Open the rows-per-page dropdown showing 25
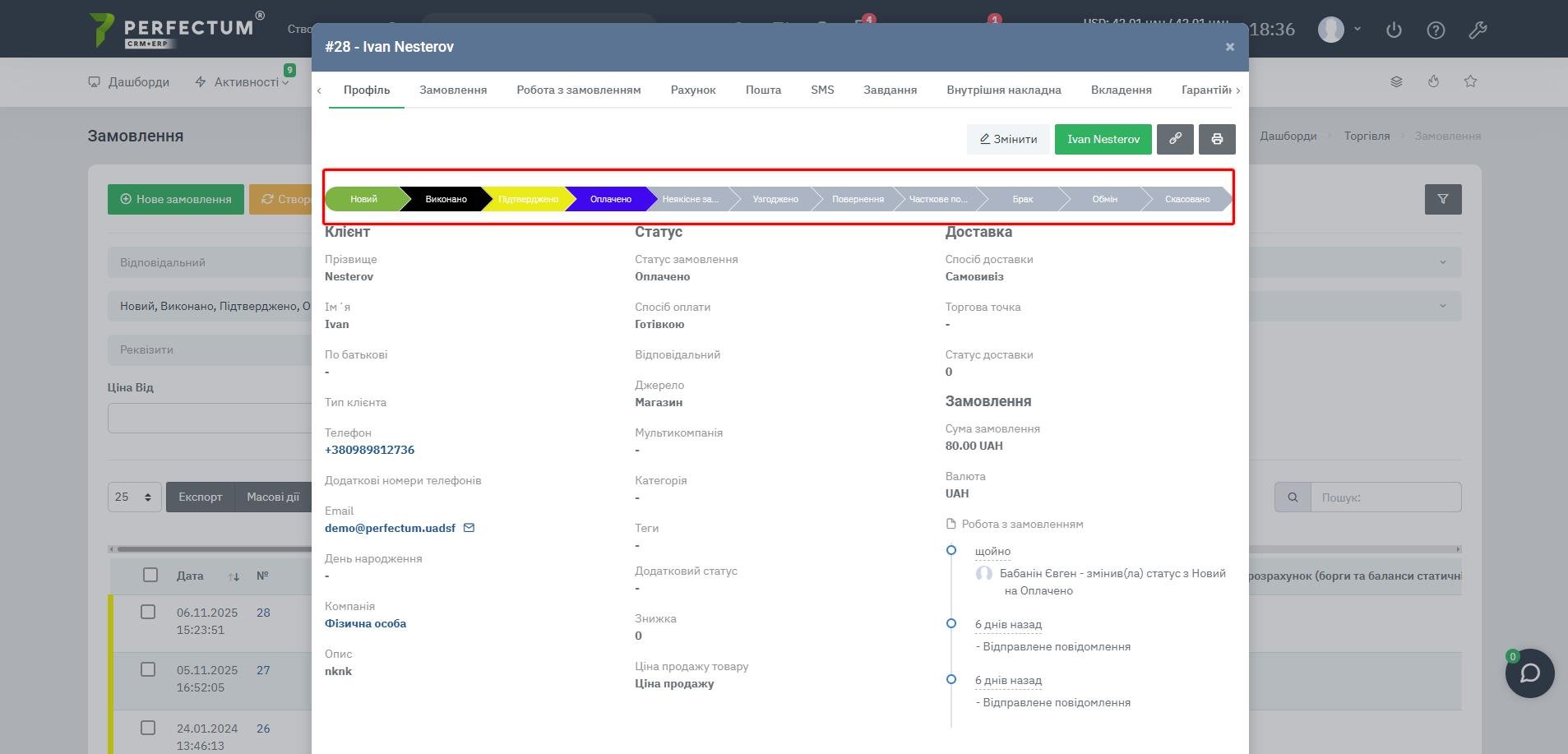This screenshot has width=1568, height=754. coord(134,497)
